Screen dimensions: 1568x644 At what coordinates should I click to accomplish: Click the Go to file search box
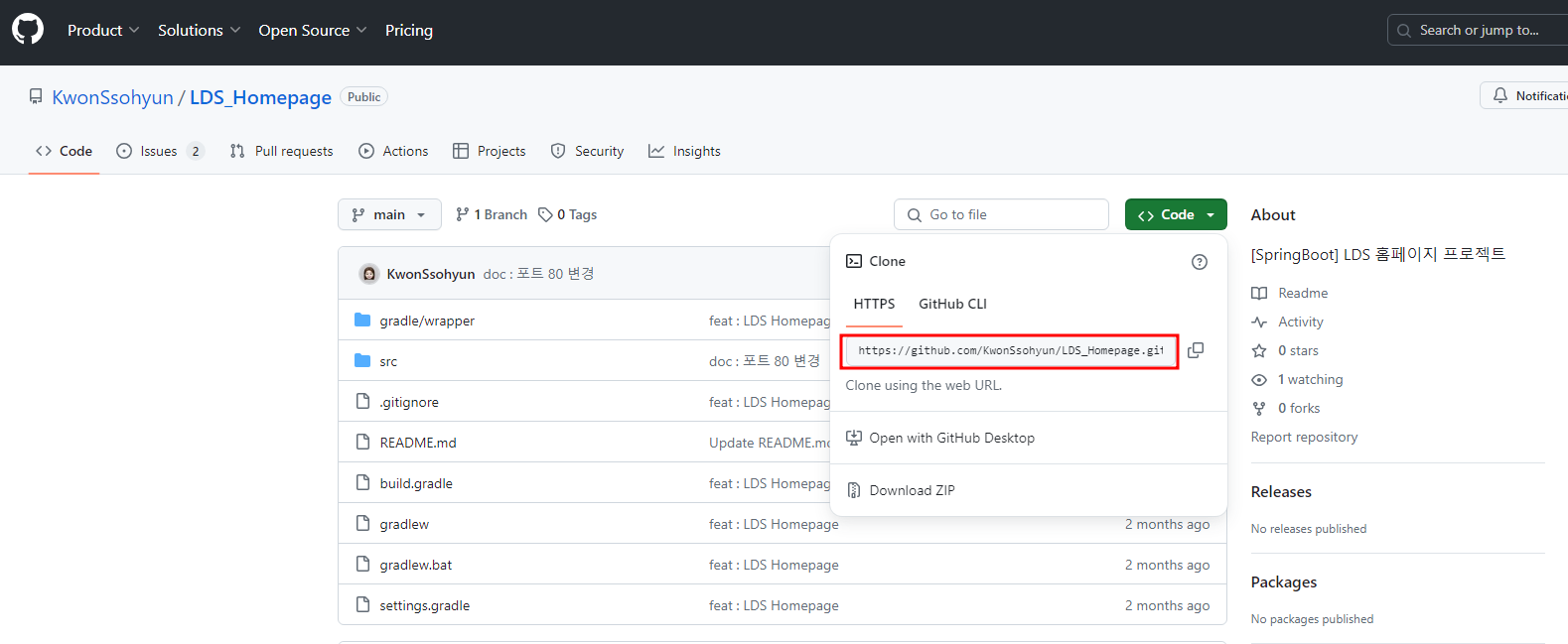tap(1001, 214)
